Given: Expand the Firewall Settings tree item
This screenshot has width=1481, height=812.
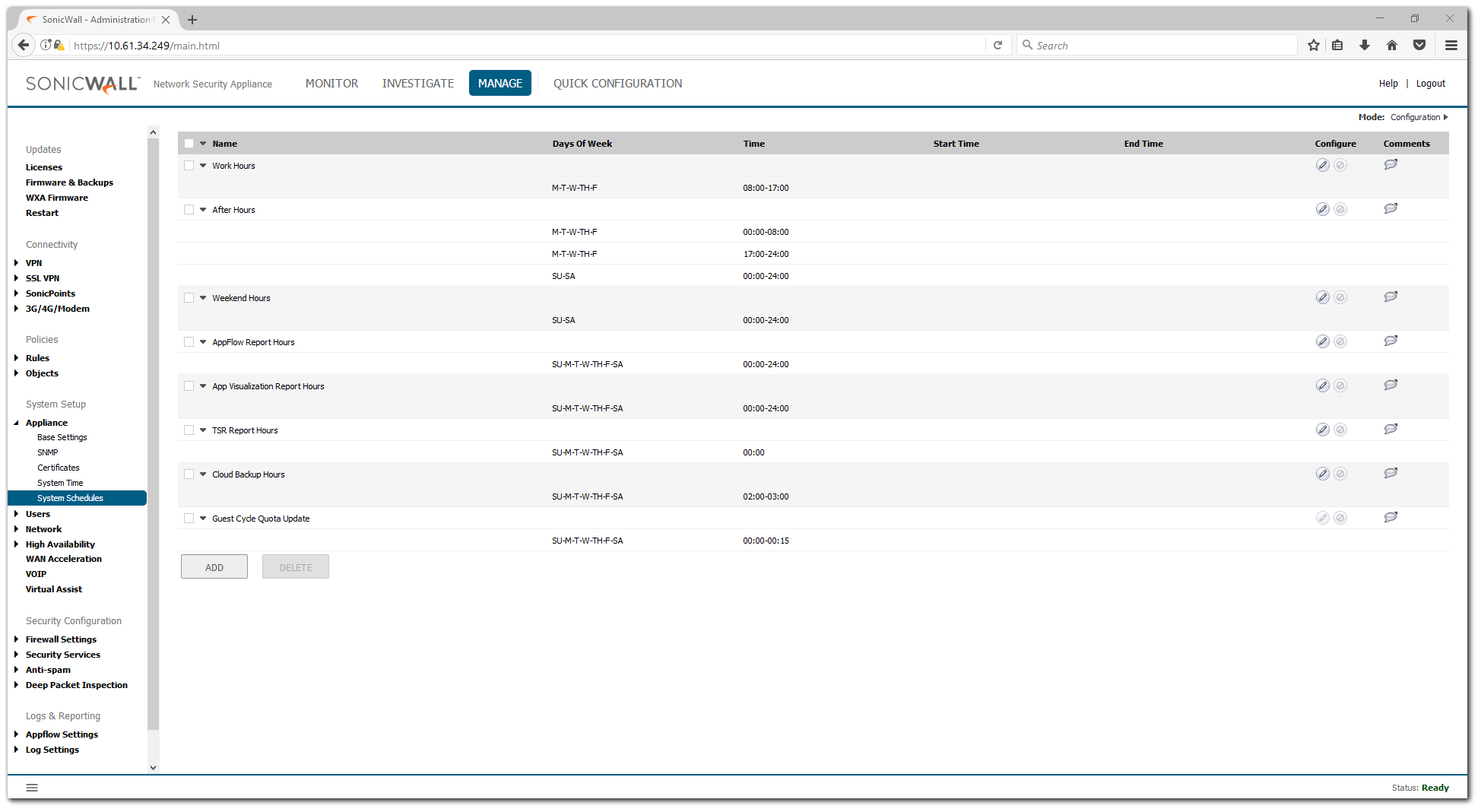Looking at the screenshot, I should (x=17, y=639).
